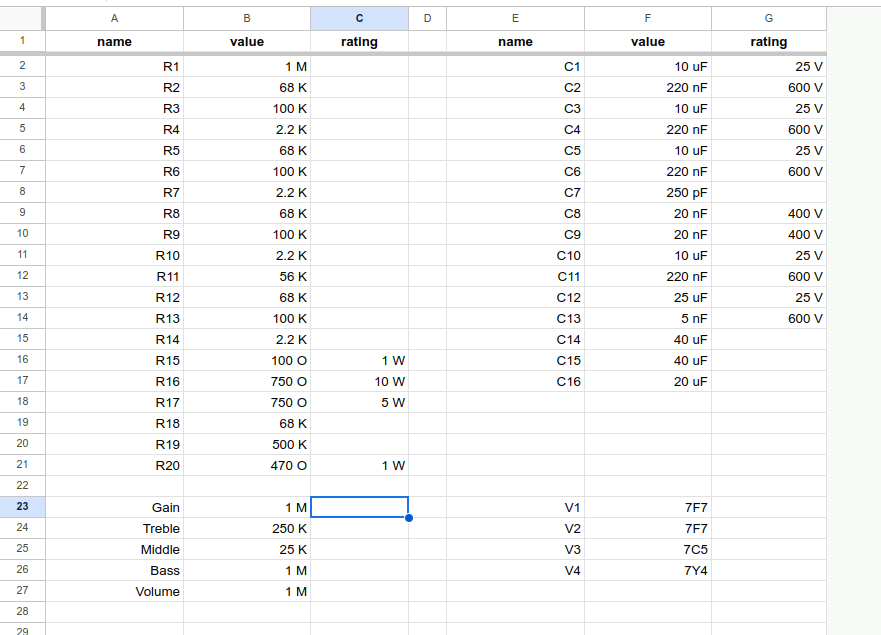This screenshot has height=635, width=881.
Task: Click the 'value' header in column B
Action: point(247,42)
